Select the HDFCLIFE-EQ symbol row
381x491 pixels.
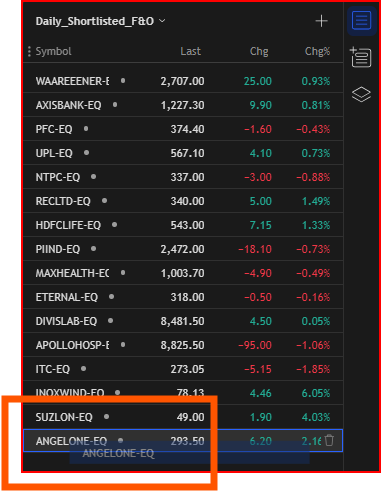183,225
